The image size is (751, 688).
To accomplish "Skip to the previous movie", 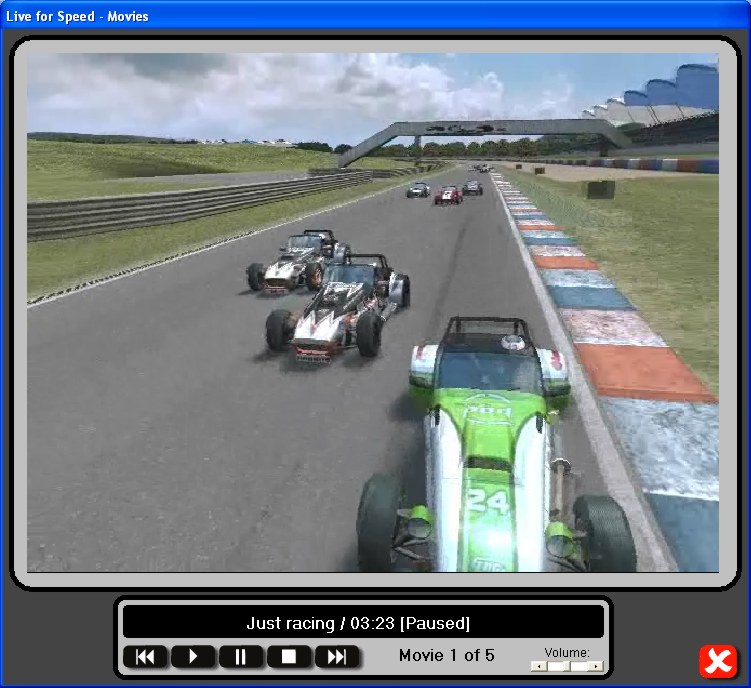I will click(x=146, y=656).
